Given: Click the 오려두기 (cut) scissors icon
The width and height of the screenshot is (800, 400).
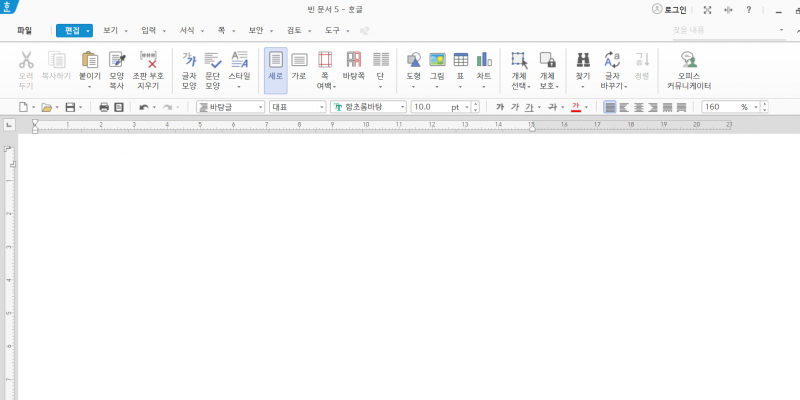Looking at the screenshot, I should click(26, 60).
